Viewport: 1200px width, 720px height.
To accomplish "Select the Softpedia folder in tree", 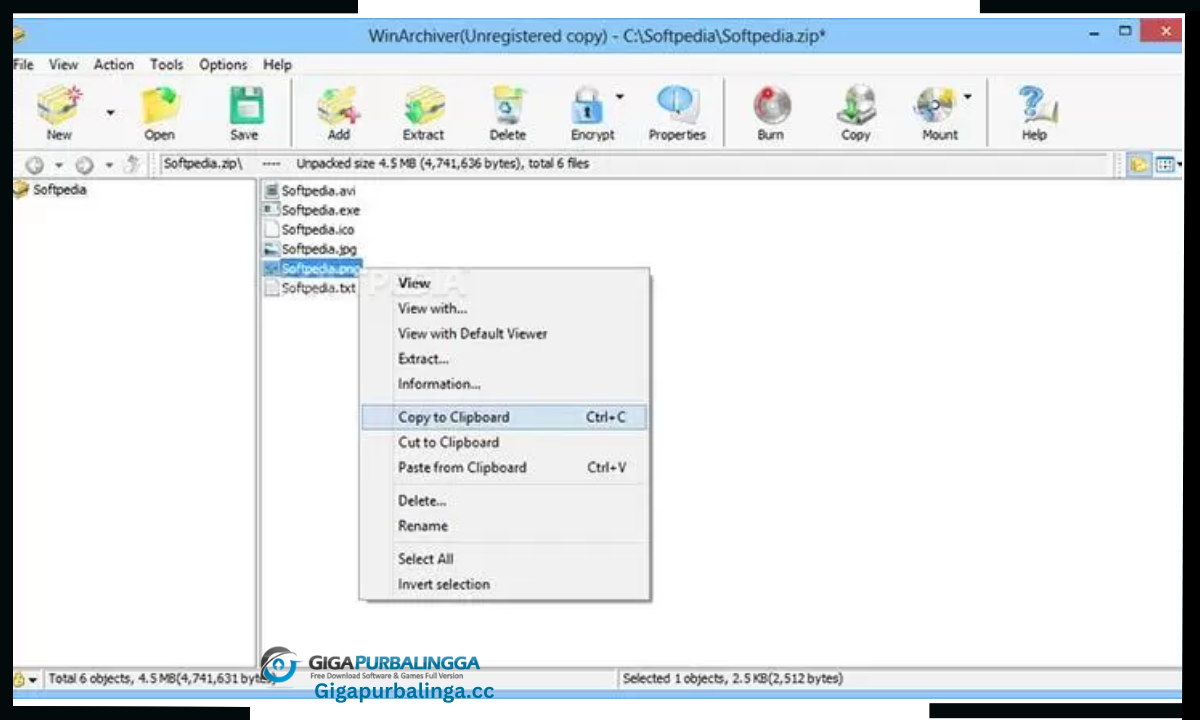I will click(x=59, y=189).
